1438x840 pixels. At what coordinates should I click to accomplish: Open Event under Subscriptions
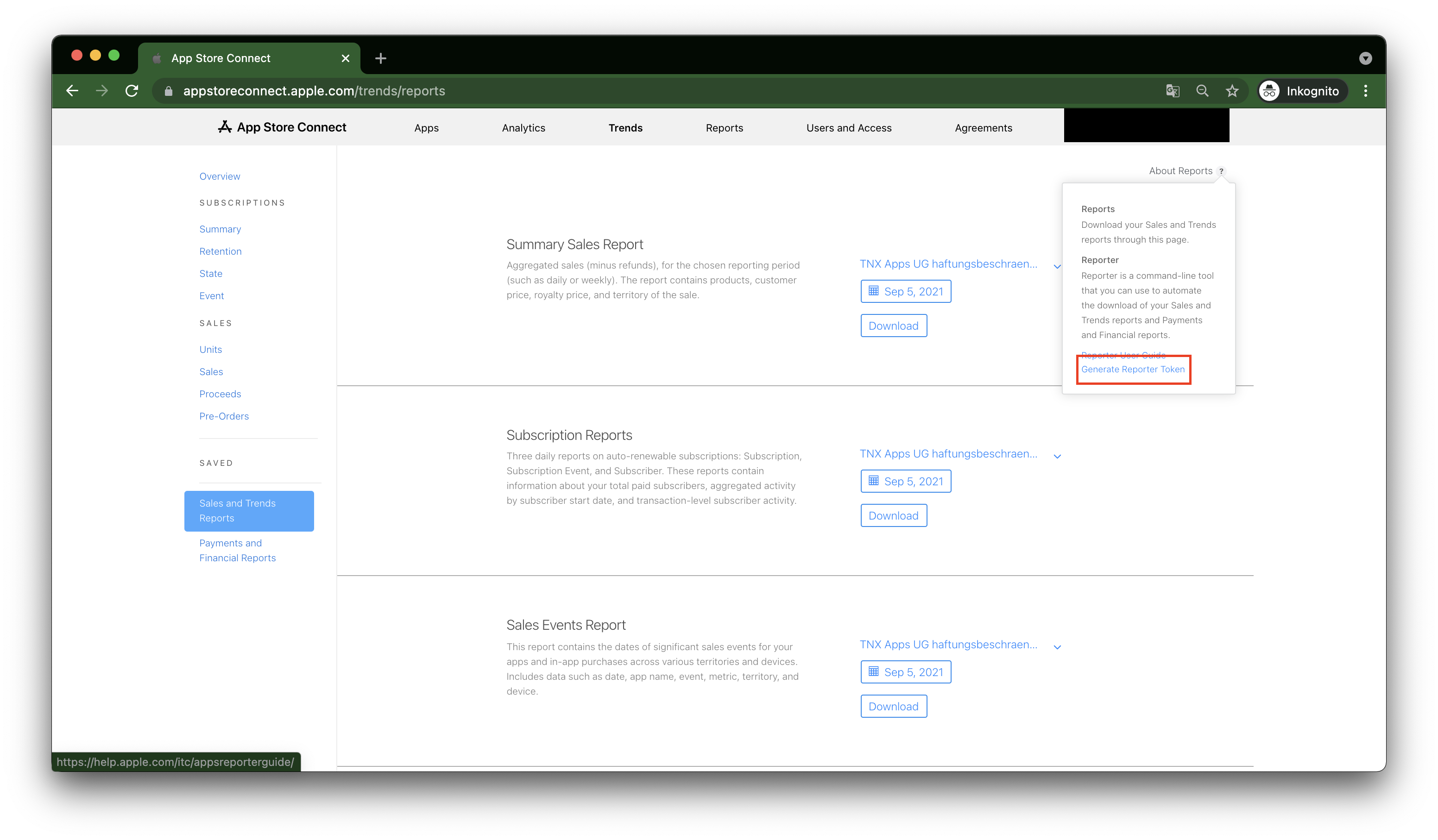point(211,295)
